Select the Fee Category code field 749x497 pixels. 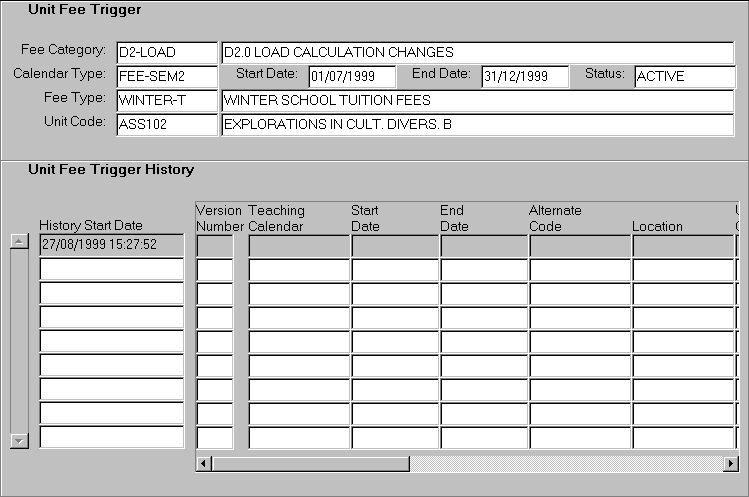coord(166,52)
